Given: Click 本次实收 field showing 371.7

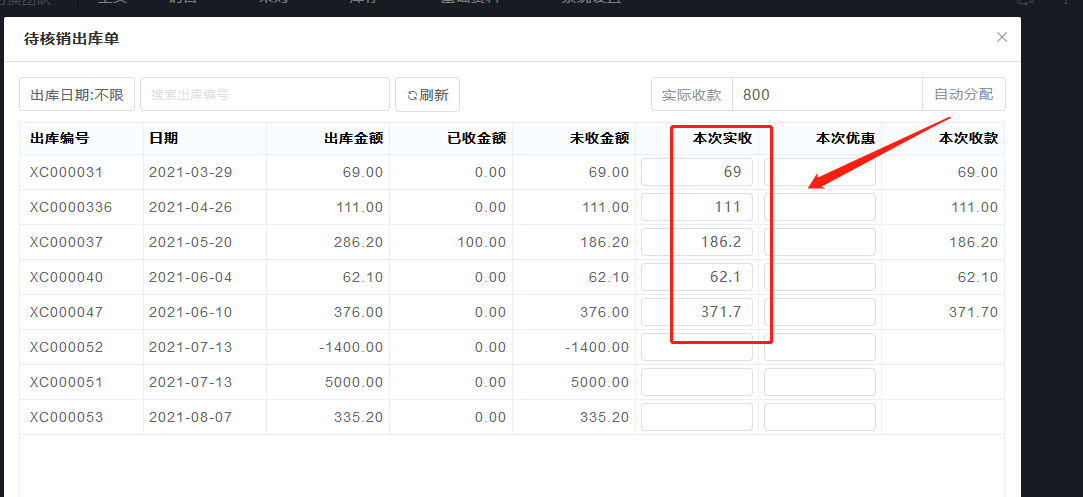Looking at the screenshot, I should click(x=697, y=312).
